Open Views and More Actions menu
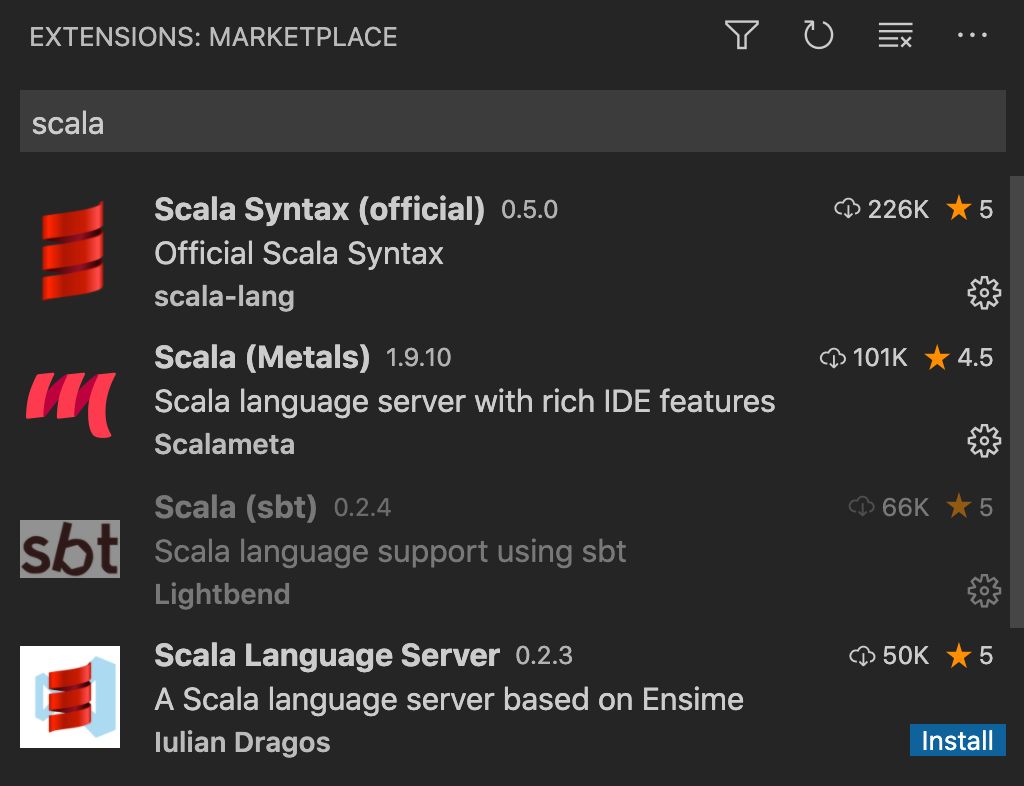1024x786 pixels. point(972,35)
